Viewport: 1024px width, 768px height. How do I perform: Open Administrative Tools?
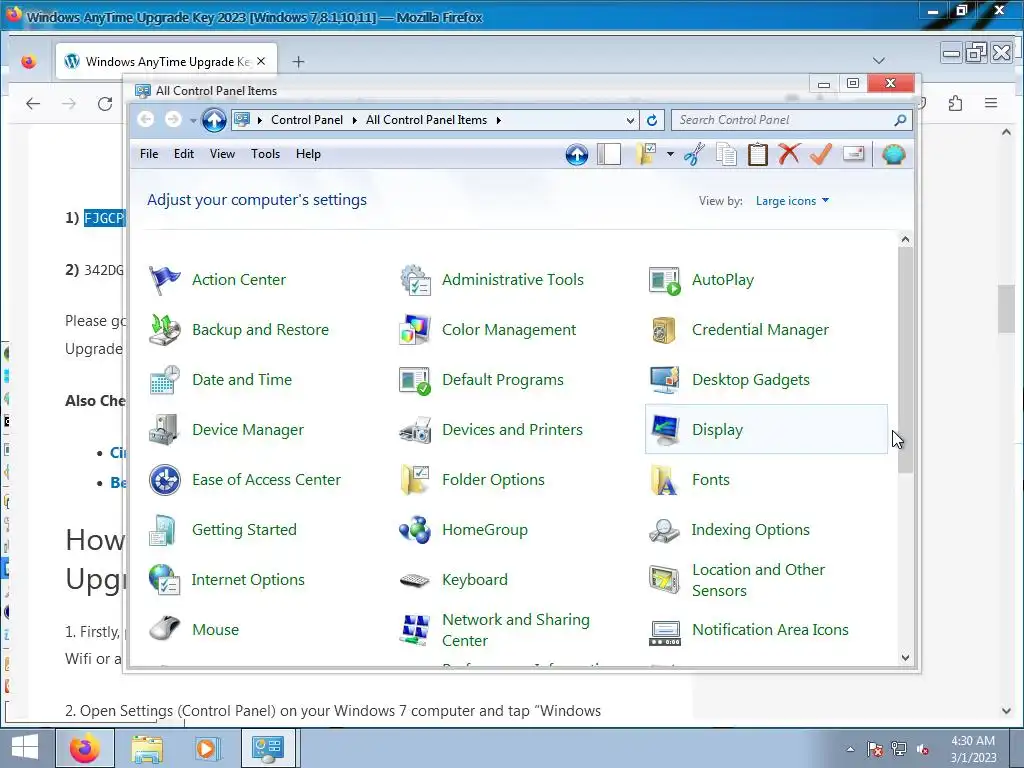point(492,280)
